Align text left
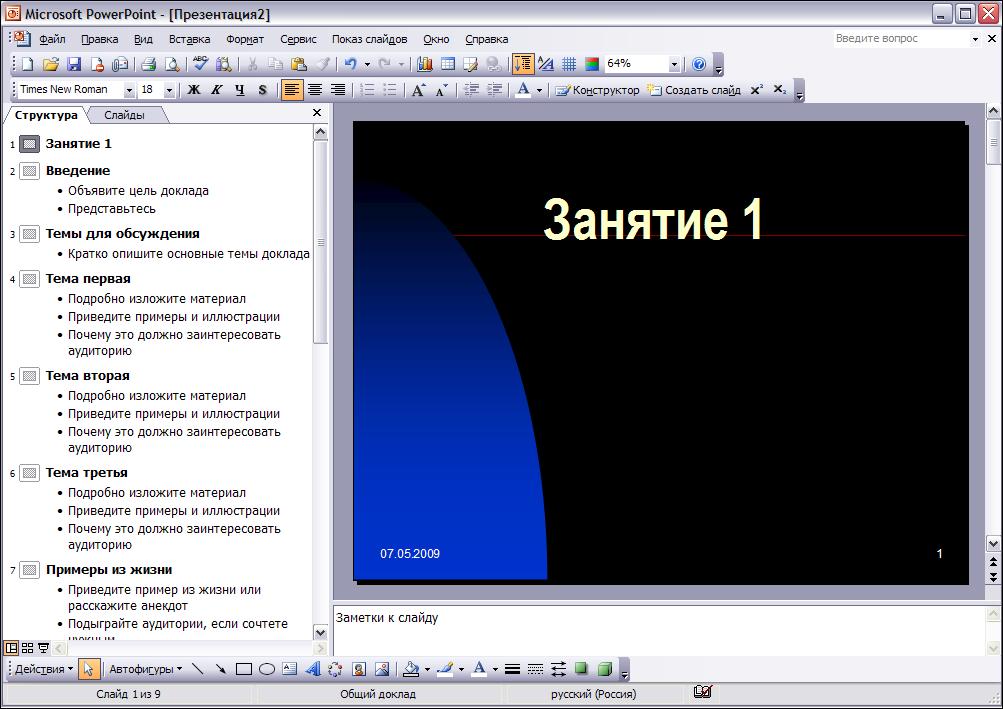 (x=291, y=90)
